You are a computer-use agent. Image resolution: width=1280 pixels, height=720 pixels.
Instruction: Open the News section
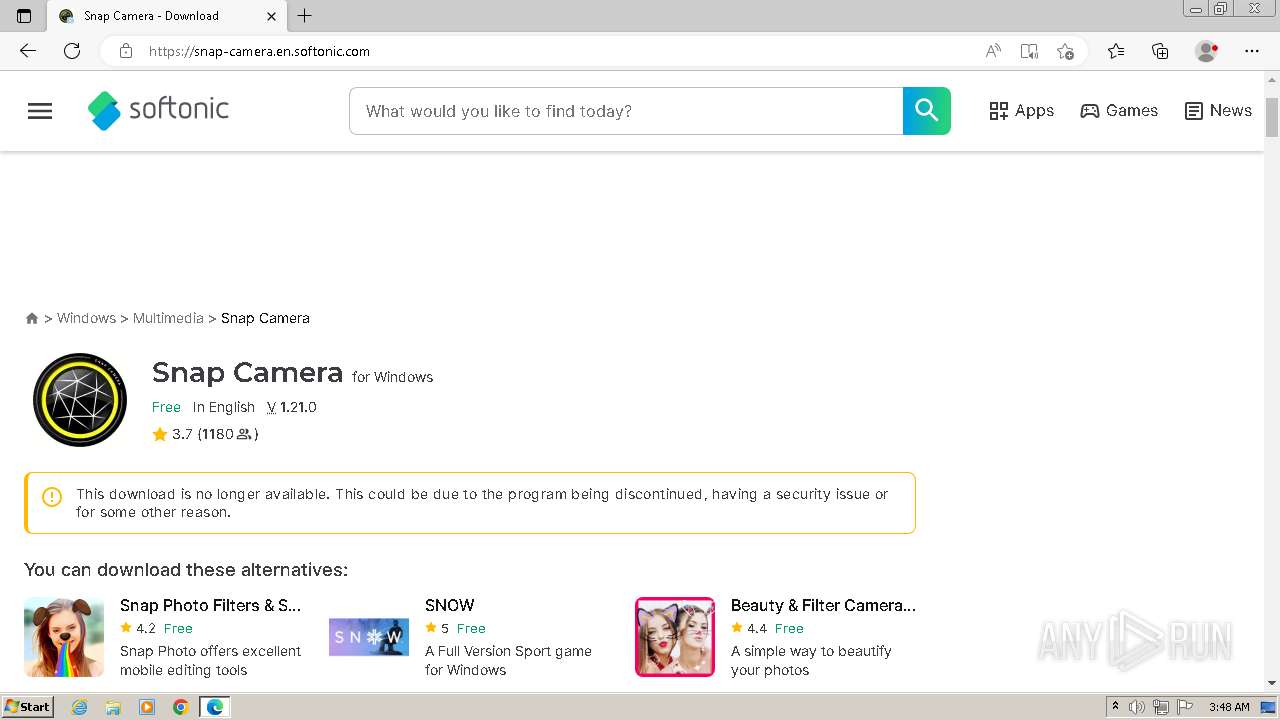(x=1218, y=111)
